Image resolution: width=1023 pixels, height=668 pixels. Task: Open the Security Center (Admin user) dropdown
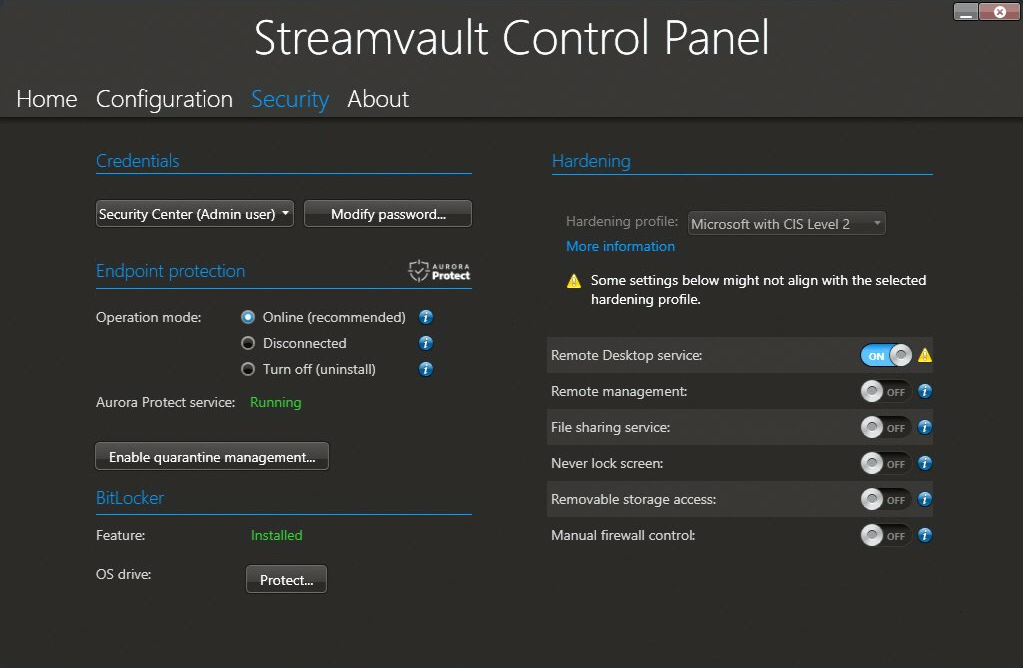[194, 213]
